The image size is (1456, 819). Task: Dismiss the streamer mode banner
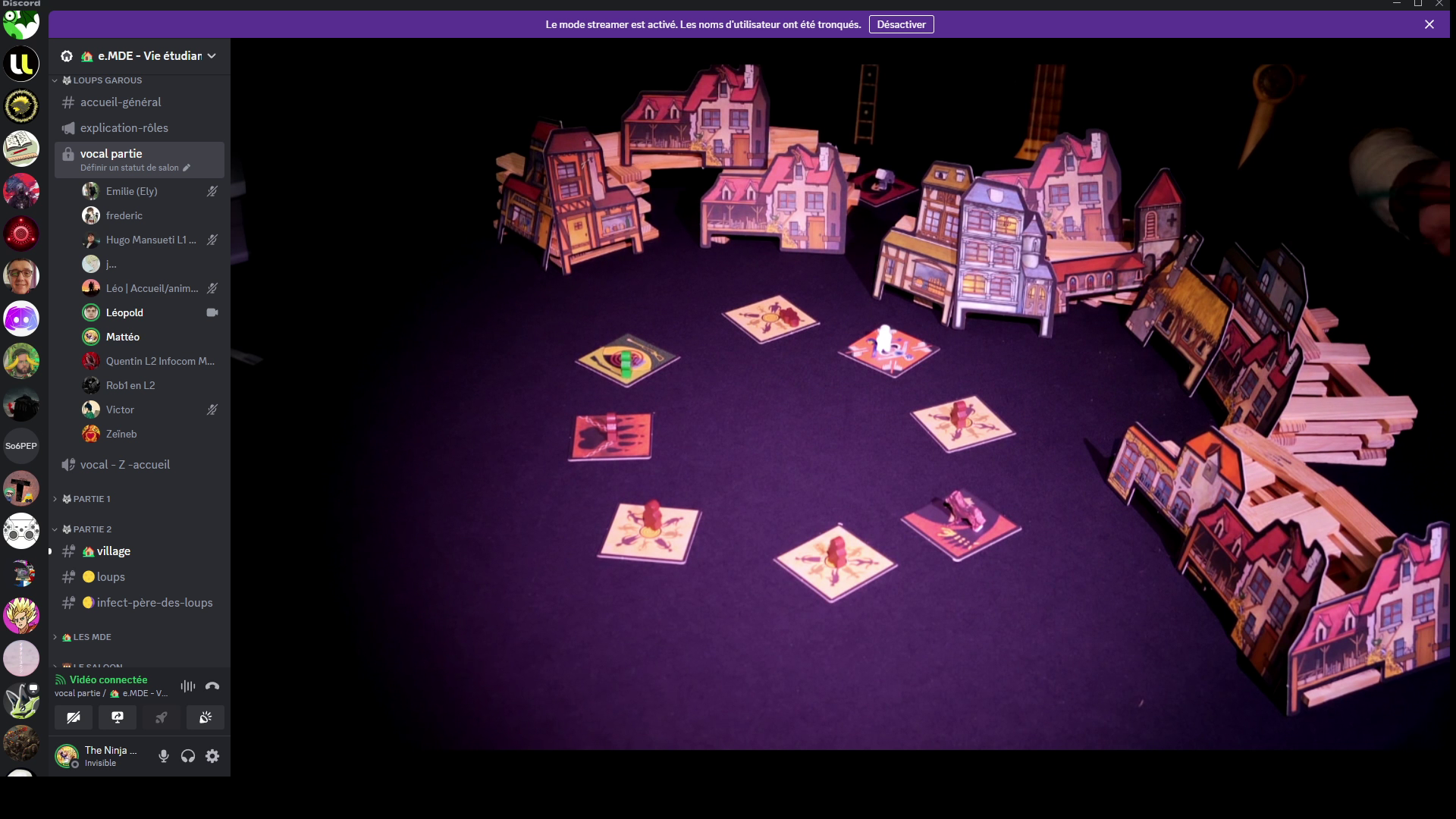pyautogui.click(x=1429, y=24)
